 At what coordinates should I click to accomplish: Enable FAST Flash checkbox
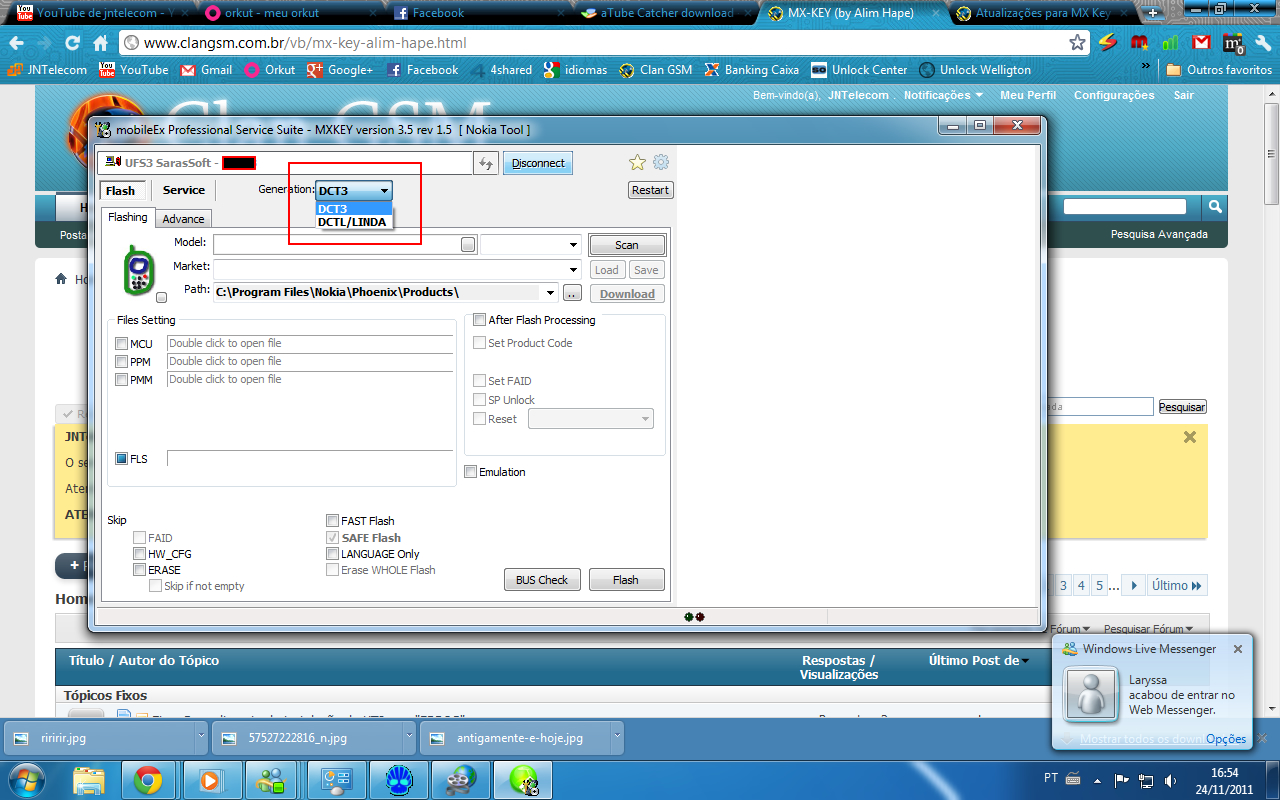pos(332,521)
